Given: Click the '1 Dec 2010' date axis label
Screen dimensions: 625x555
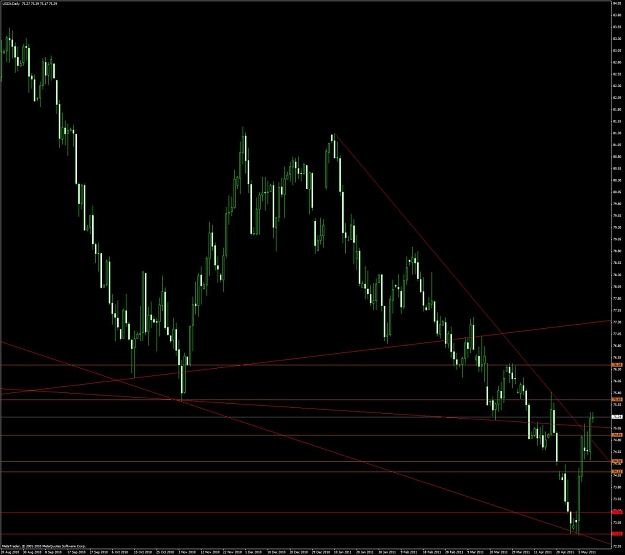Looking at the screenshot, I should (254, 552).
